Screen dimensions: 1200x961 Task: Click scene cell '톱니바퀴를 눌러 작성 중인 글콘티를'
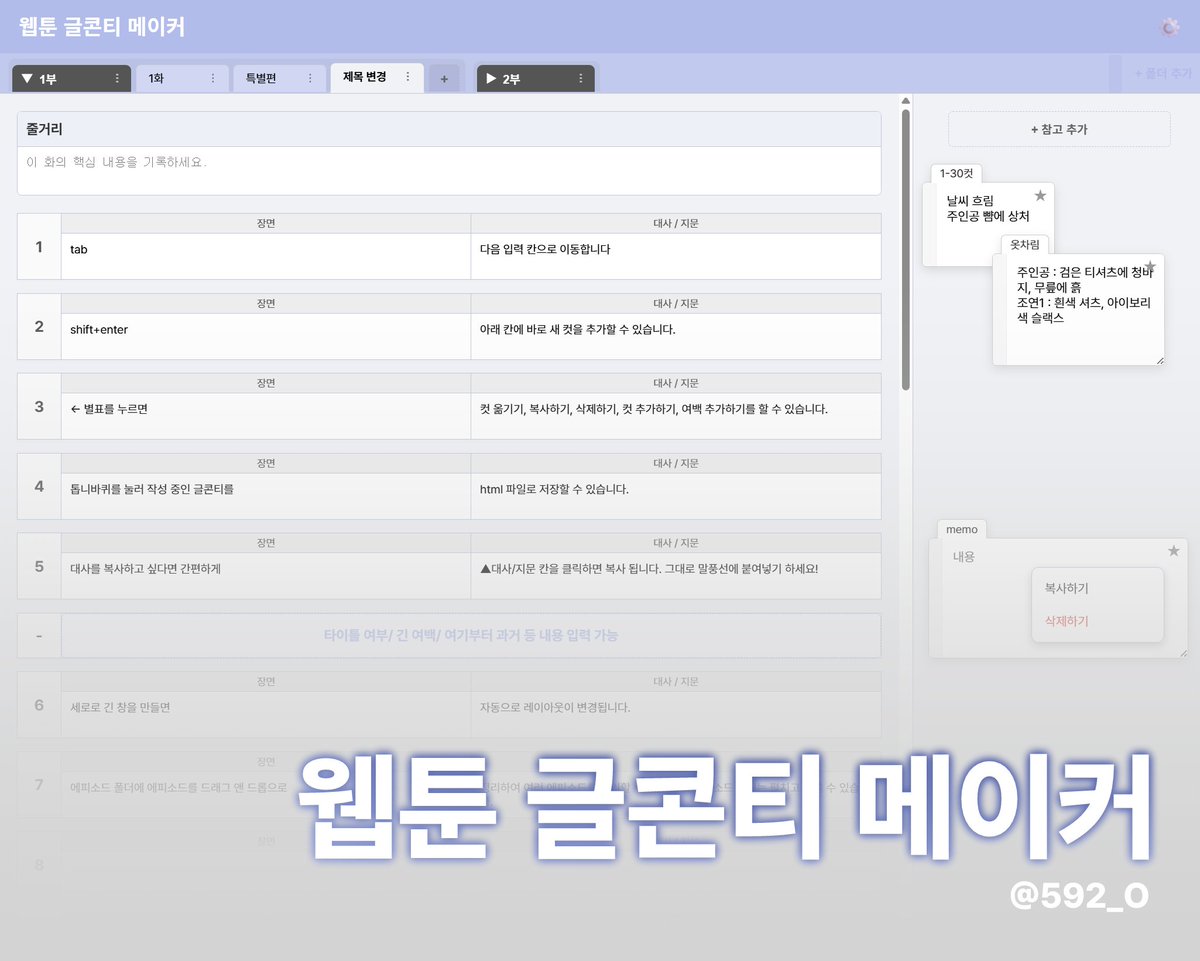(x=266, y=496)
